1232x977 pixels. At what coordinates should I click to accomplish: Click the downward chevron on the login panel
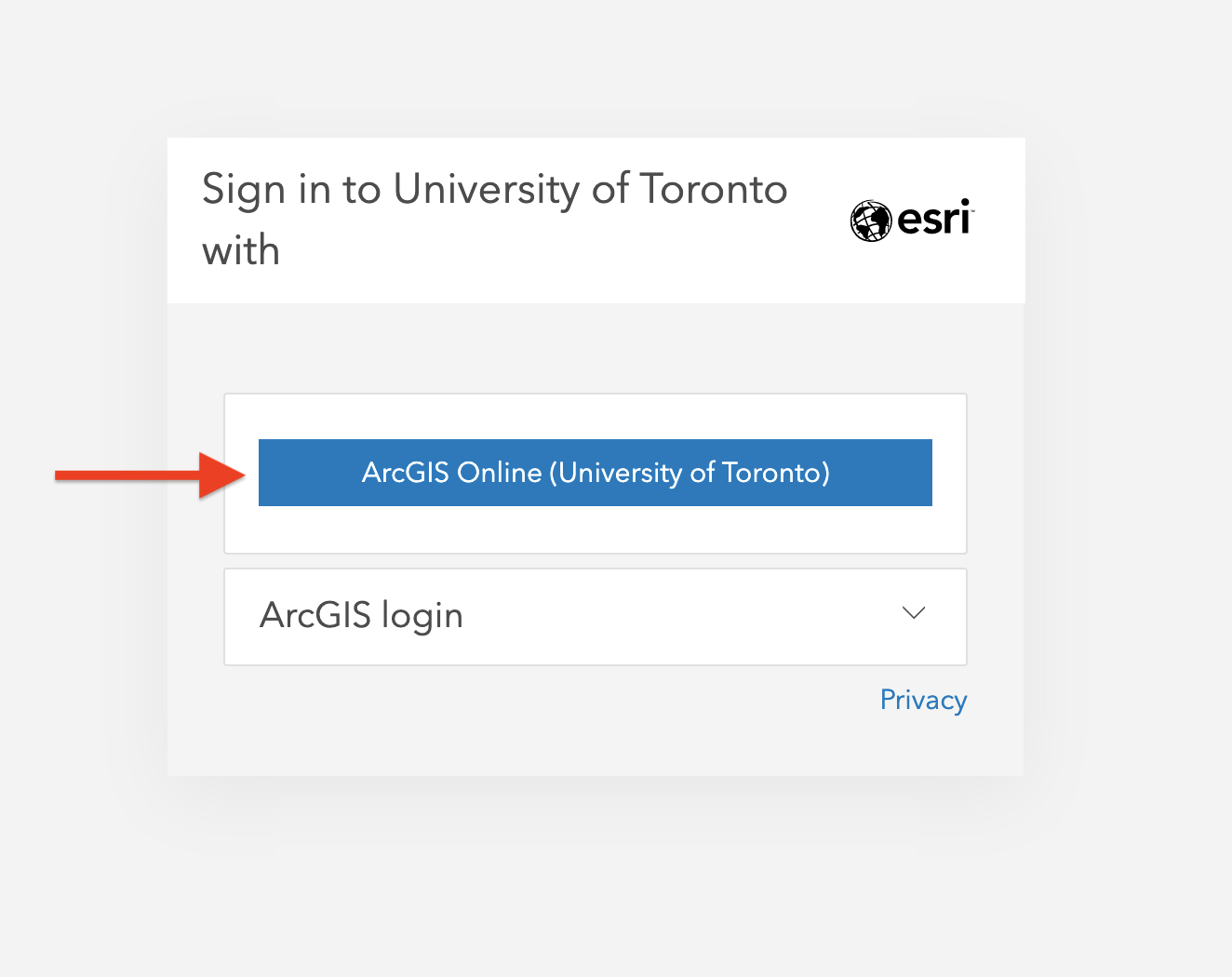point(914,613)
